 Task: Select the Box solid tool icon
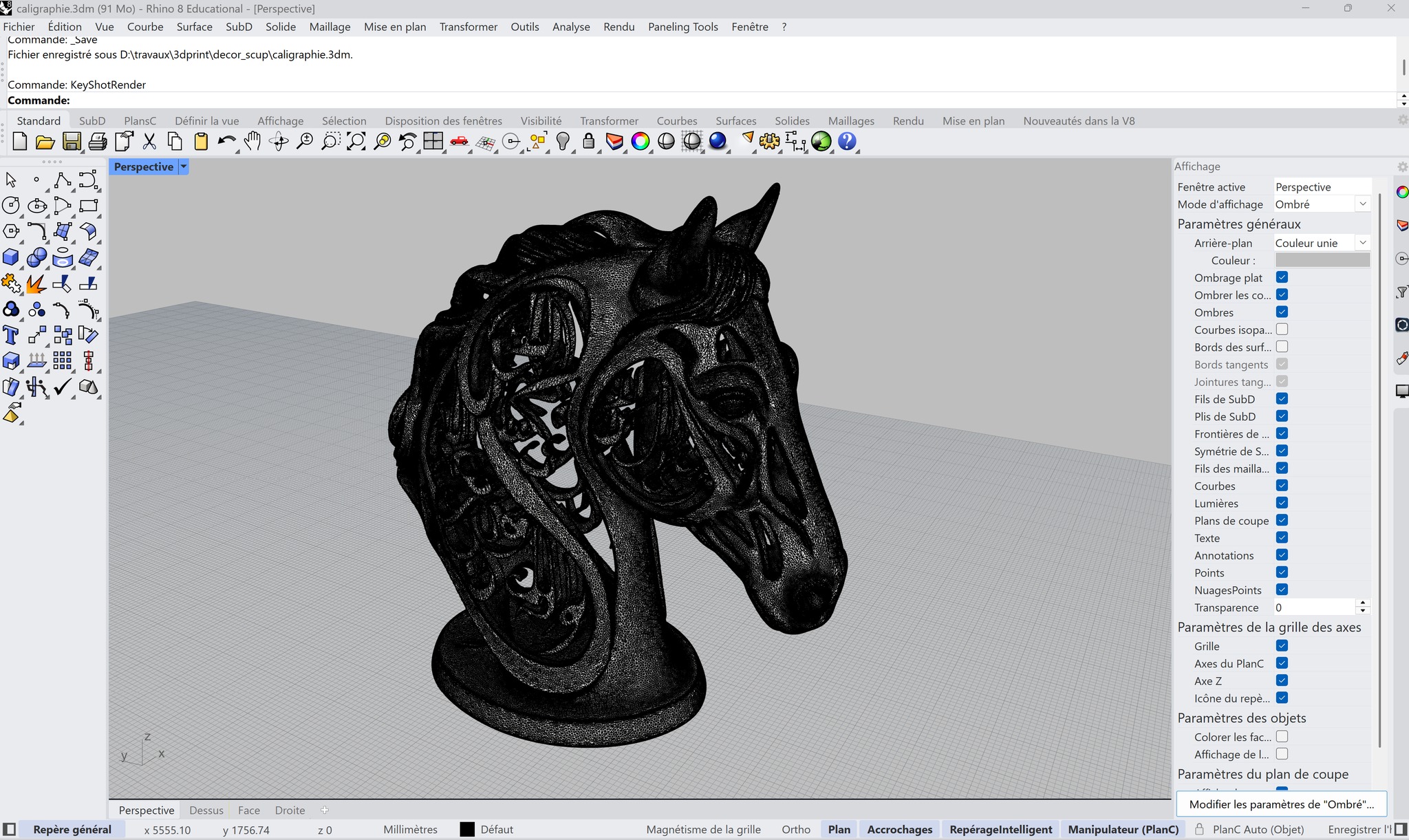(11, 257)
